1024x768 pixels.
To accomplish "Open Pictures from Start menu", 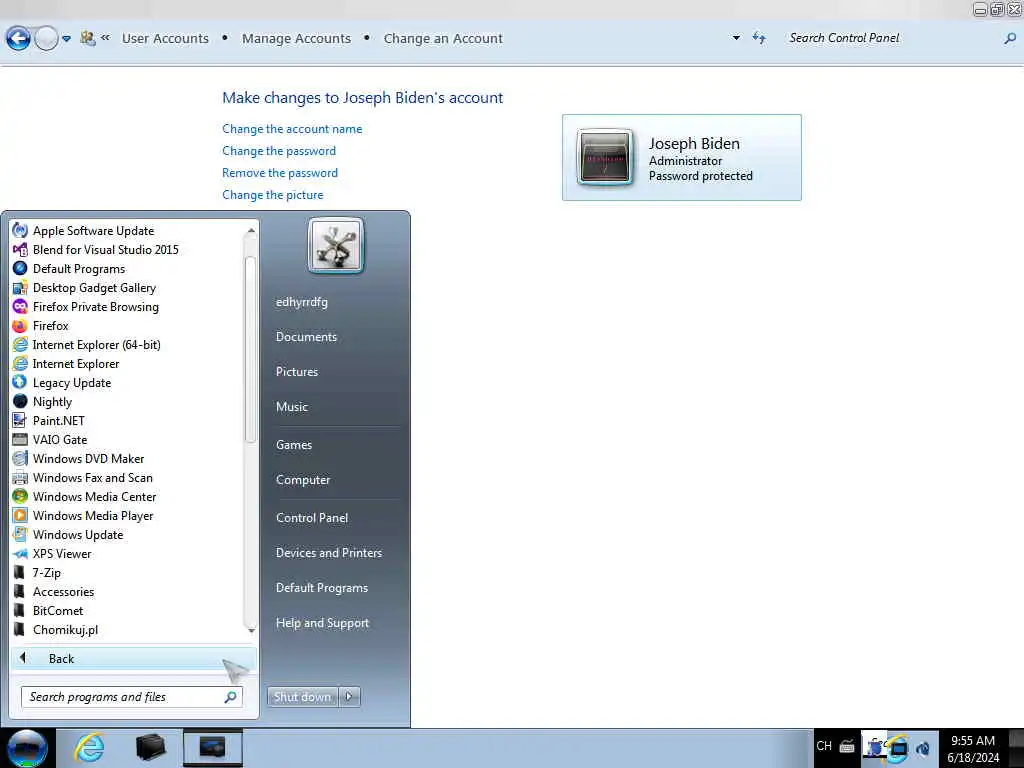I will click(296, 372).
